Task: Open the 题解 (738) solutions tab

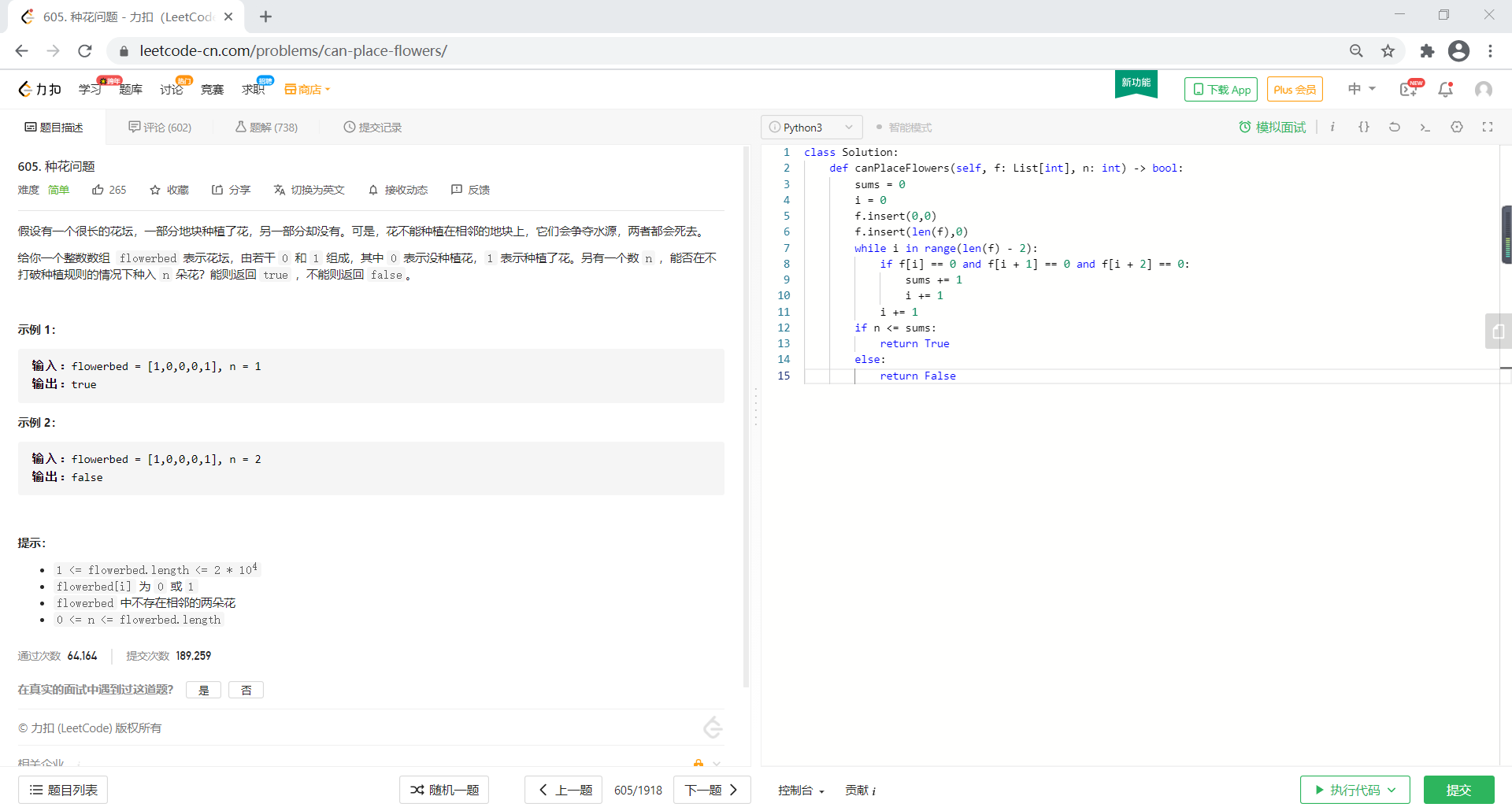Action: point(266,128)
